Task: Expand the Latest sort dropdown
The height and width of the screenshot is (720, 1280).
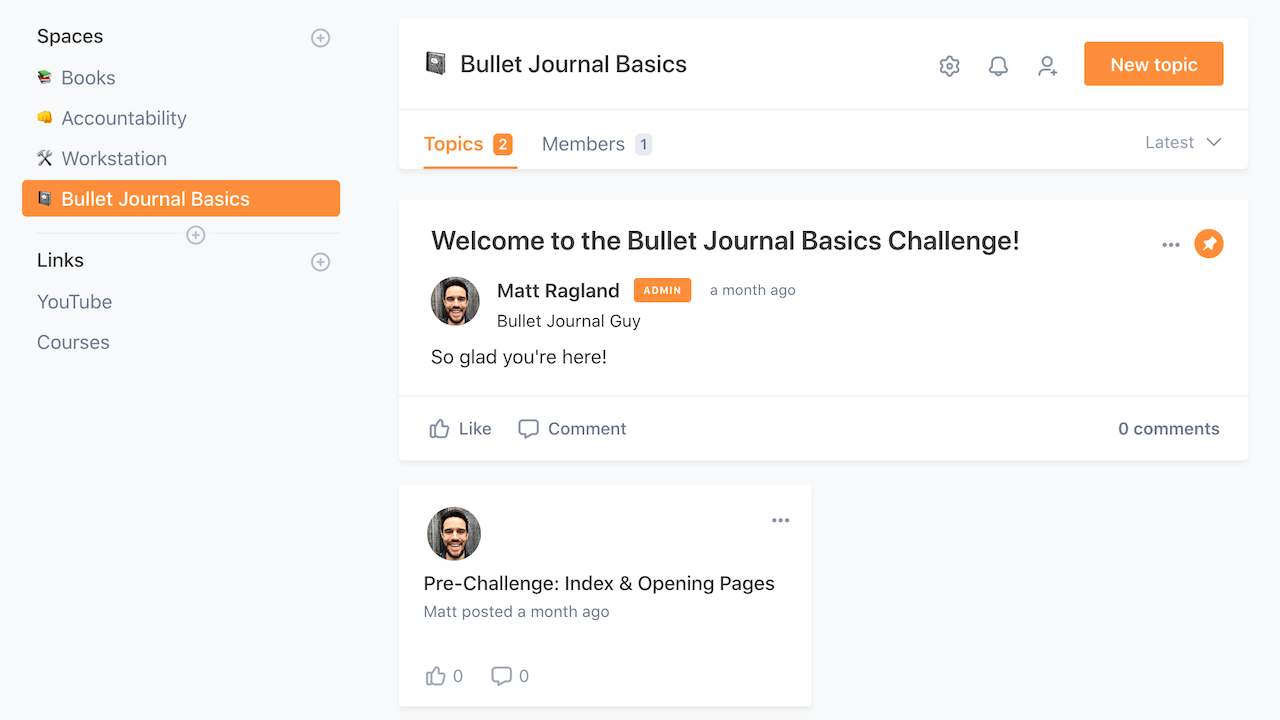Action: (x=1183, y=142)
